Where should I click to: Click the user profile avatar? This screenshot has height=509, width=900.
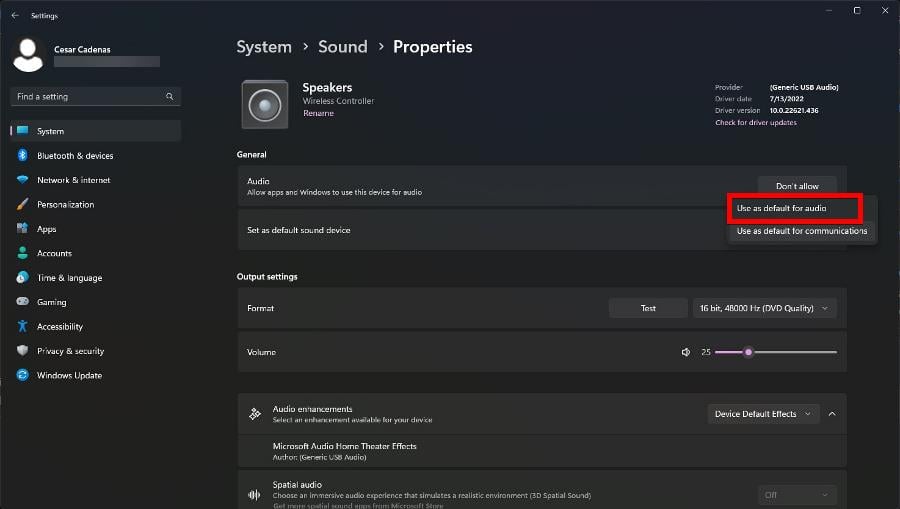tap(28, 55)
